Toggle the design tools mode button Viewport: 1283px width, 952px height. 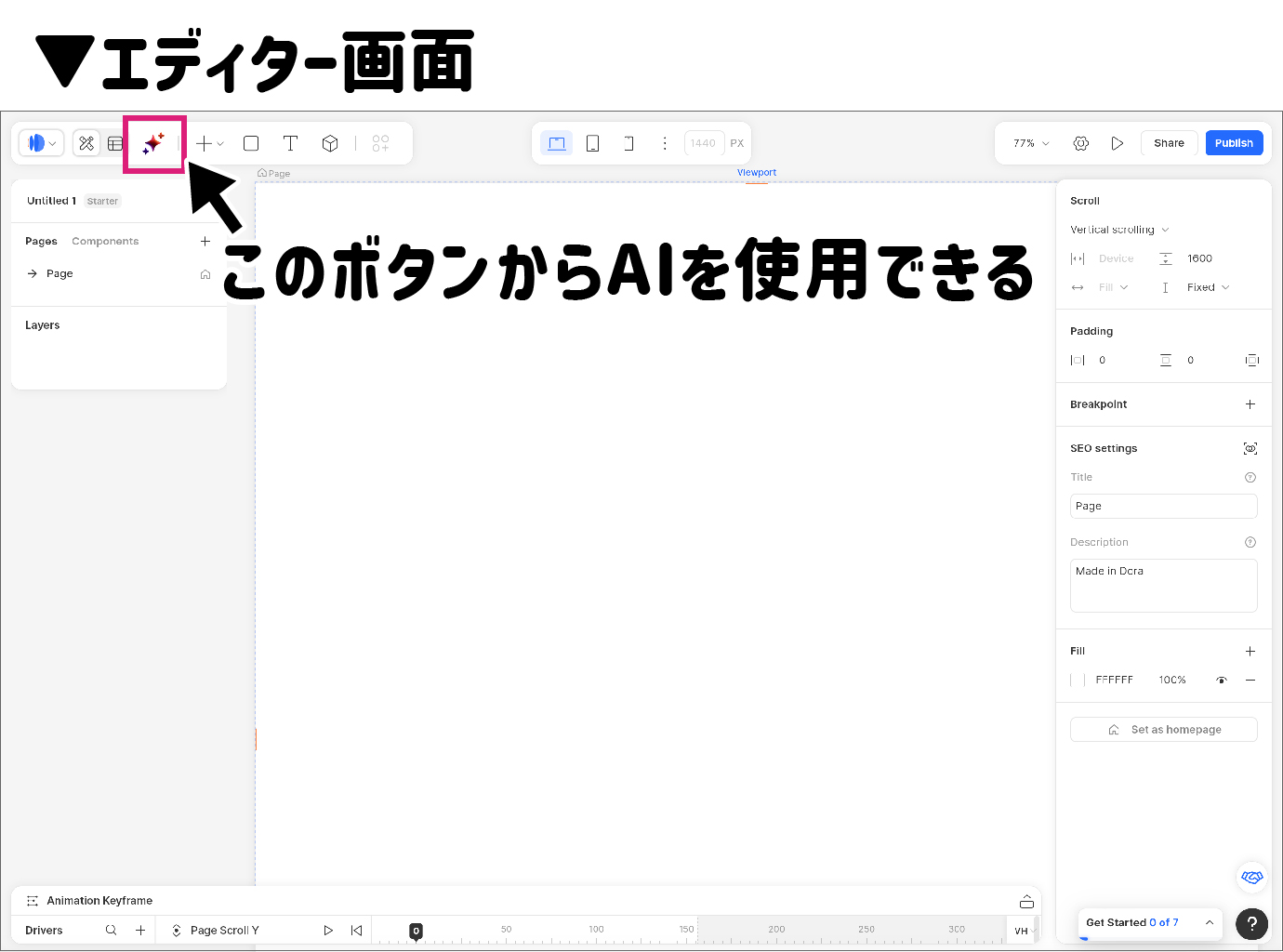click(86, 143)
